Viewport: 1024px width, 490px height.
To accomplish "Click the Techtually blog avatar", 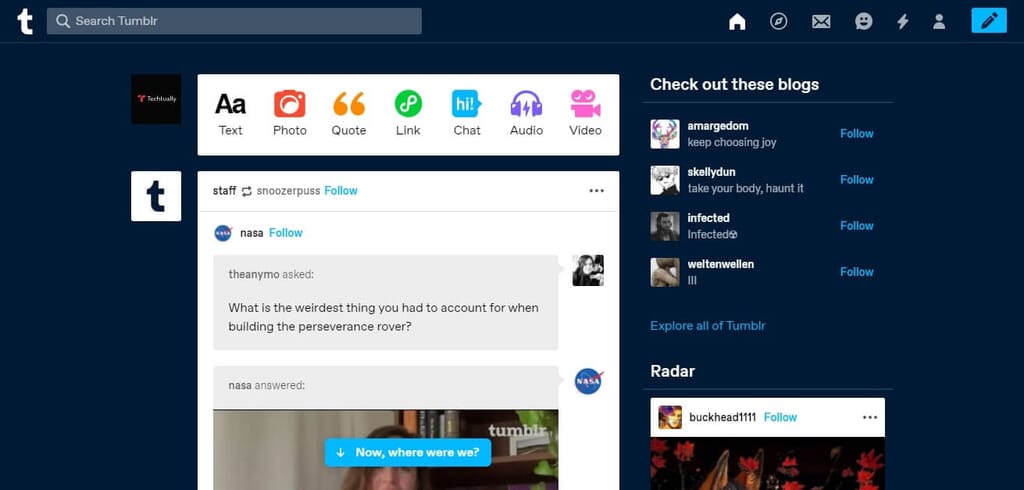I will (x=156, y=99).
